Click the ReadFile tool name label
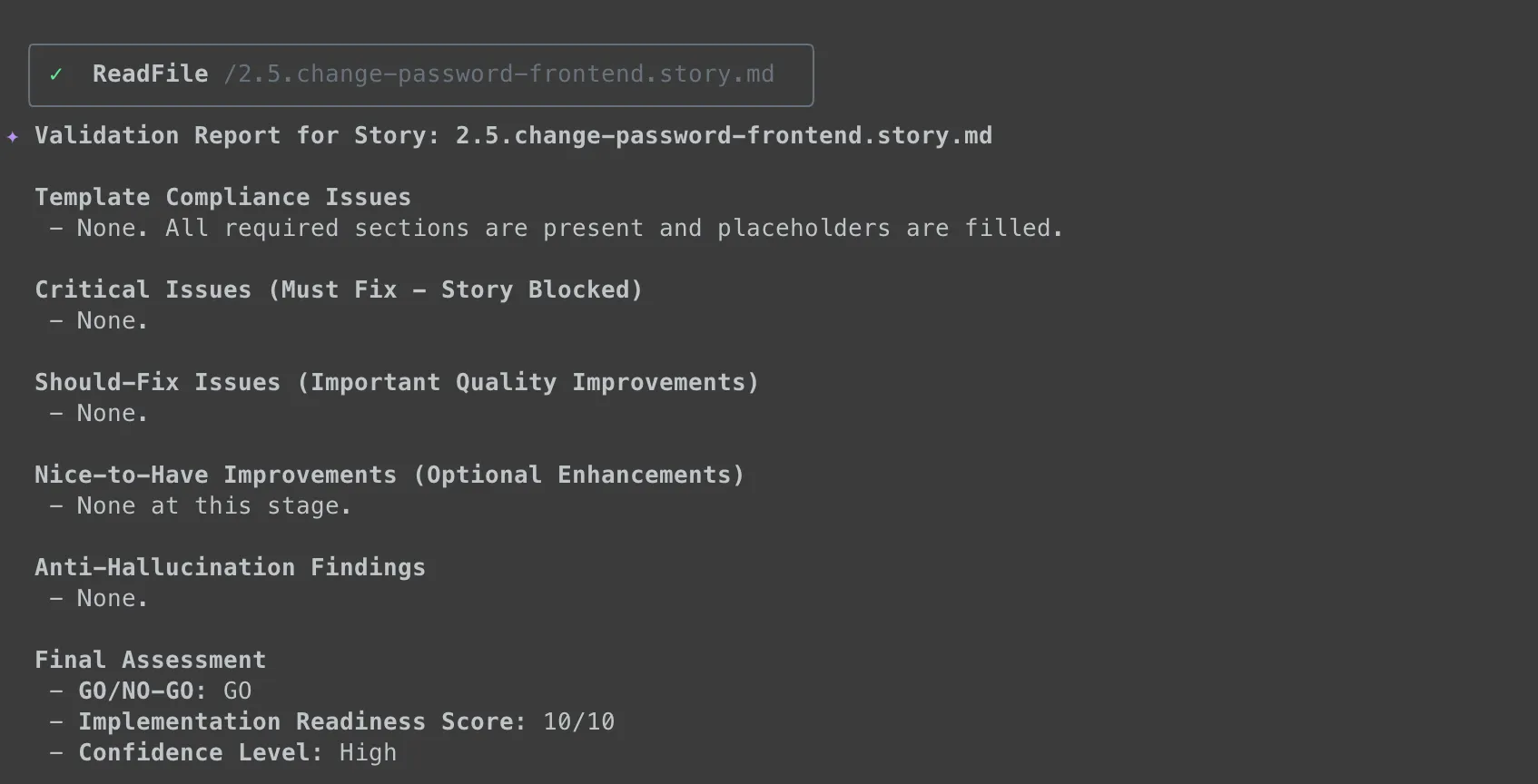Screen dimensions: 1538x784 tap(150, 74)
